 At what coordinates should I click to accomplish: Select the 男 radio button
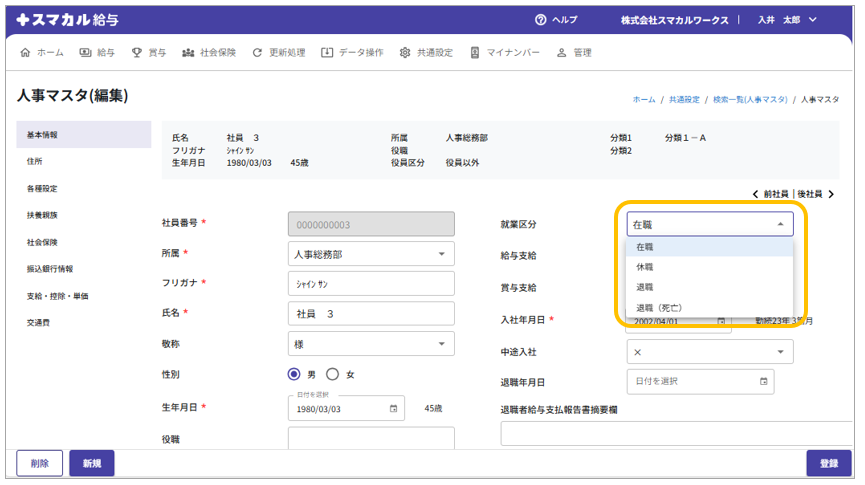[x=294, y=374]
